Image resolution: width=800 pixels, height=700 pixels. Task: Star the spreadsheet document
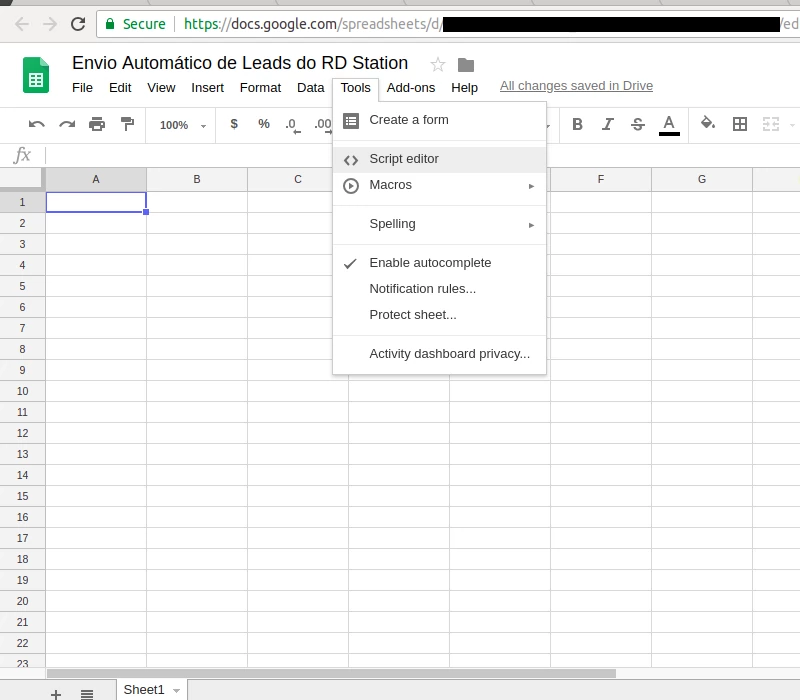pyautogui.click(x=436, y=63)
